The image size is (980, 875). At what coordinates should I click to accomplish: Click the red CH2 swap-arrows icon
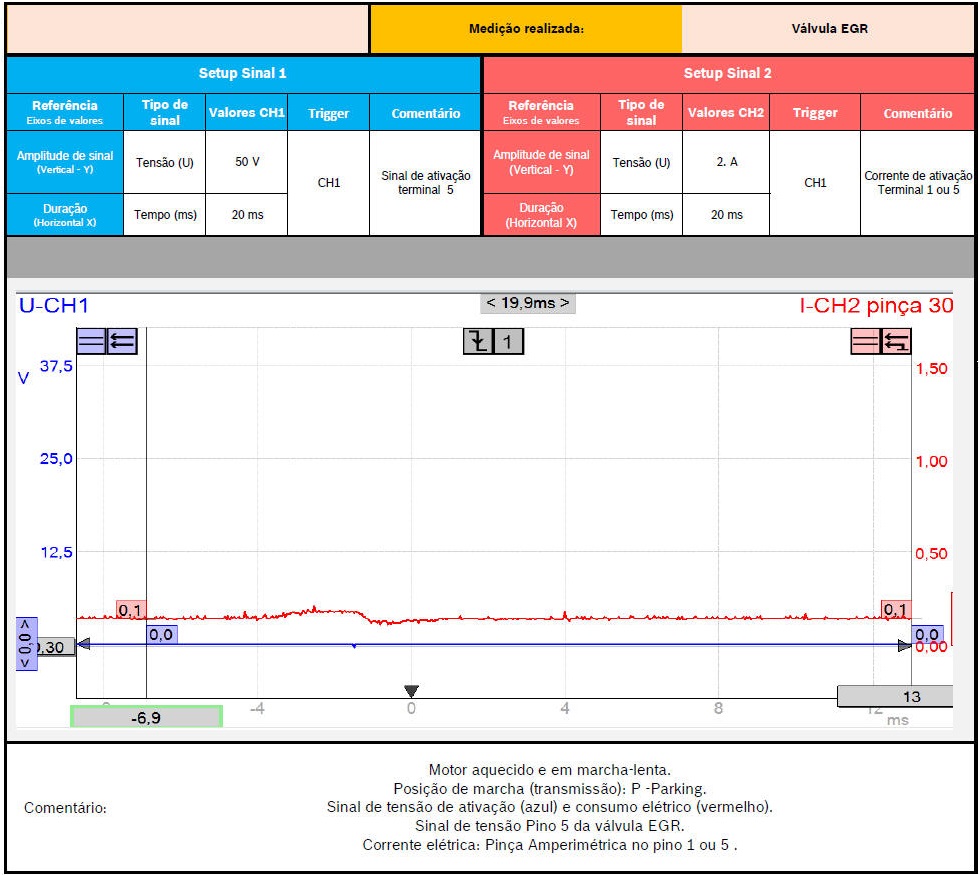click(895, 341)
